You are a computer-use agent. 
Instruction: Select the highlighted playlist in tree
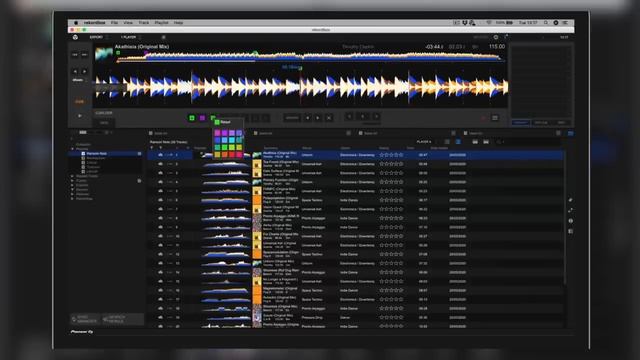(x=106, y=153)
